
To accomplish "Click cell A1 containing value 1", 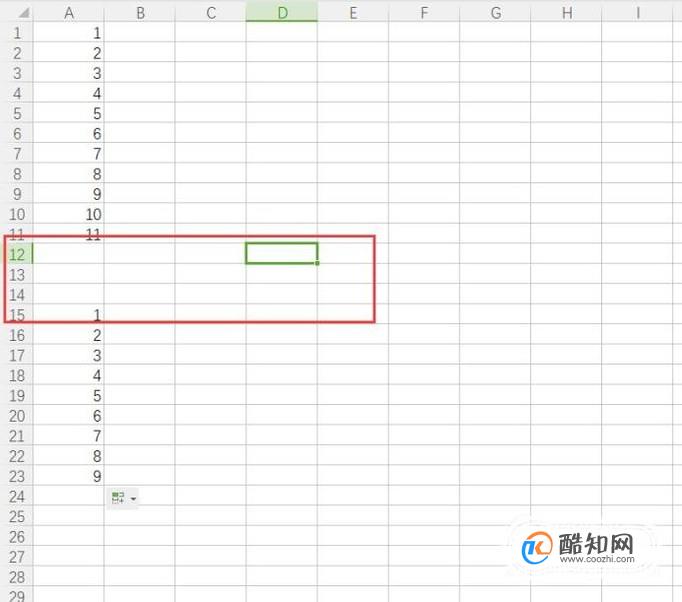I will [x=69, y=33].
